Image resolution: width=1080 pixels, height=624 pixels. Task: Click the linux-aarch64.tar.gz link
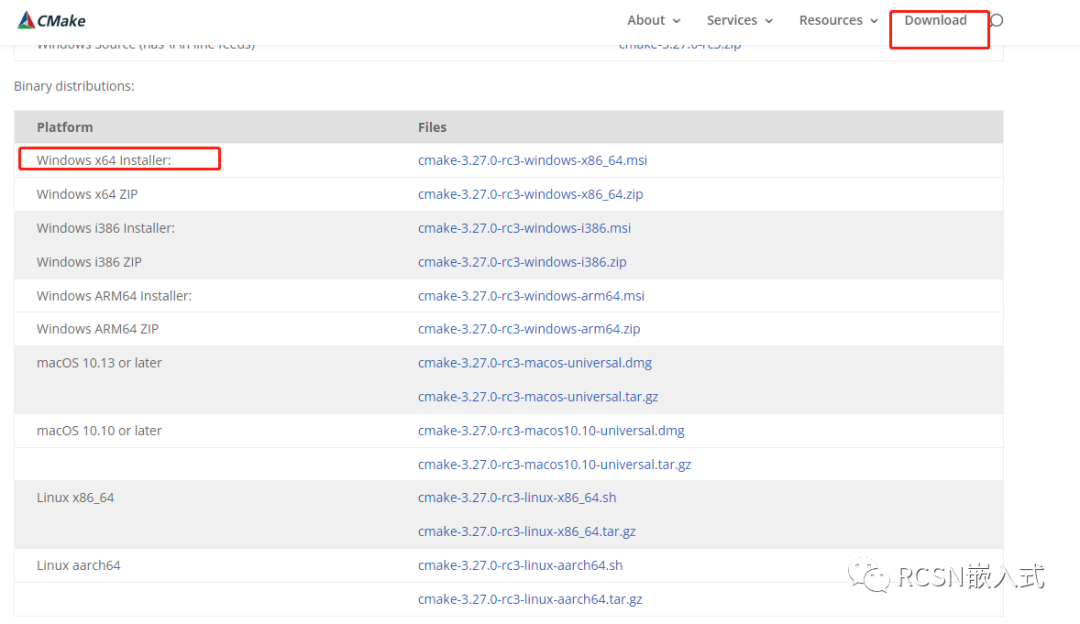click(x=530, y=600)
